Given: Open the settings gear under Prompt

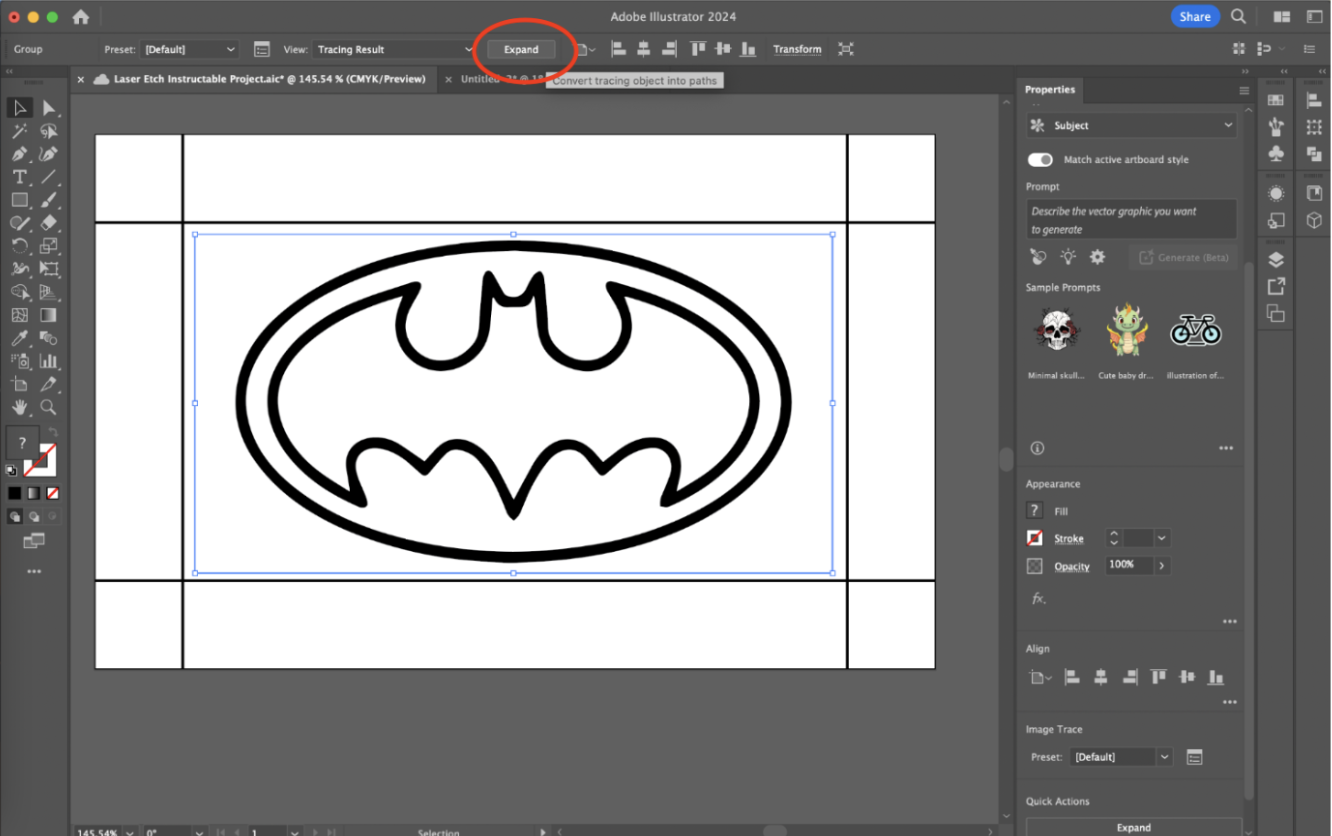Looking at the screenshot, I should pos(1097,257).
